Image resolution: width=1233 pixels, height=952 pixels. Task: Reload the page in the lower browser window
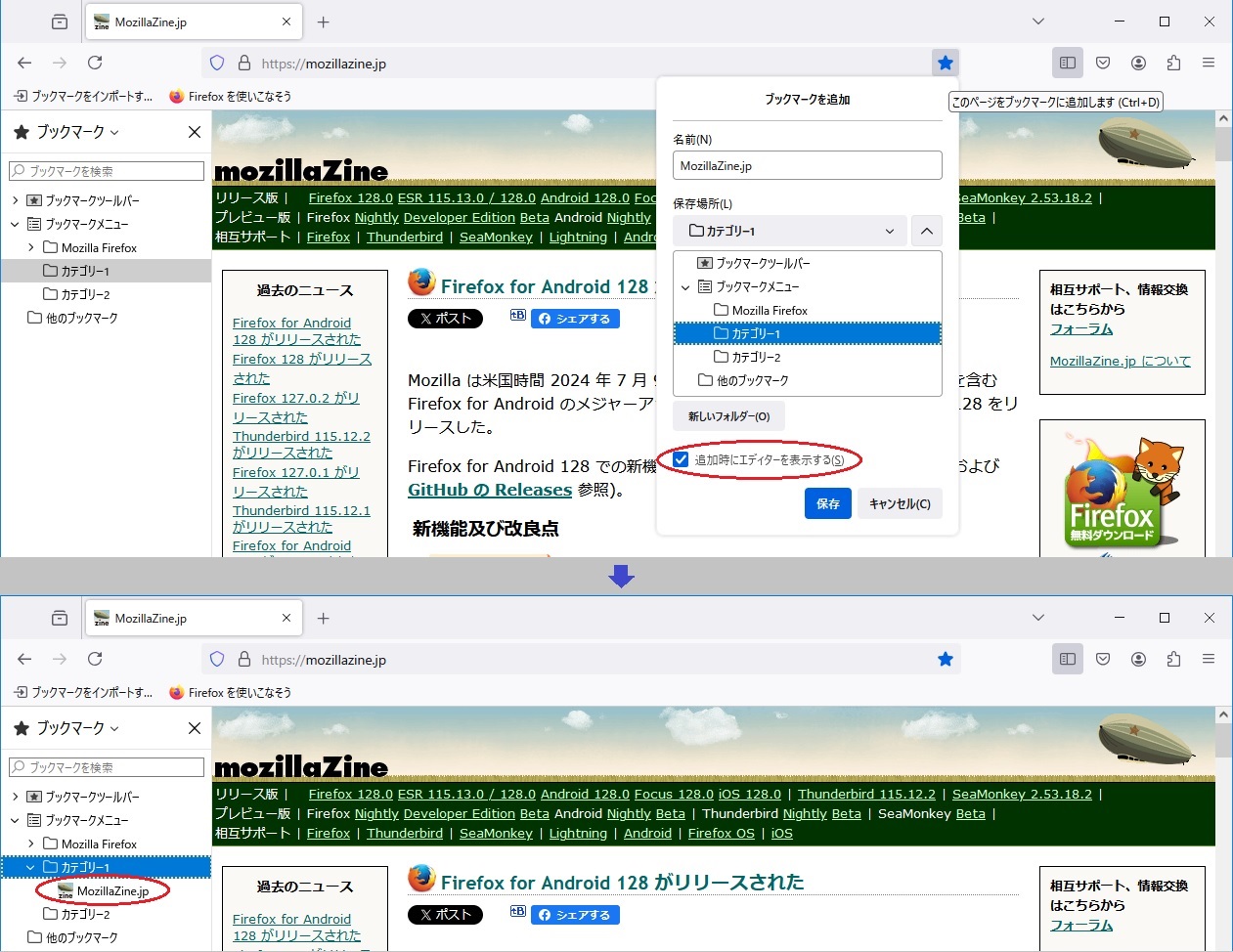(95, 660)
